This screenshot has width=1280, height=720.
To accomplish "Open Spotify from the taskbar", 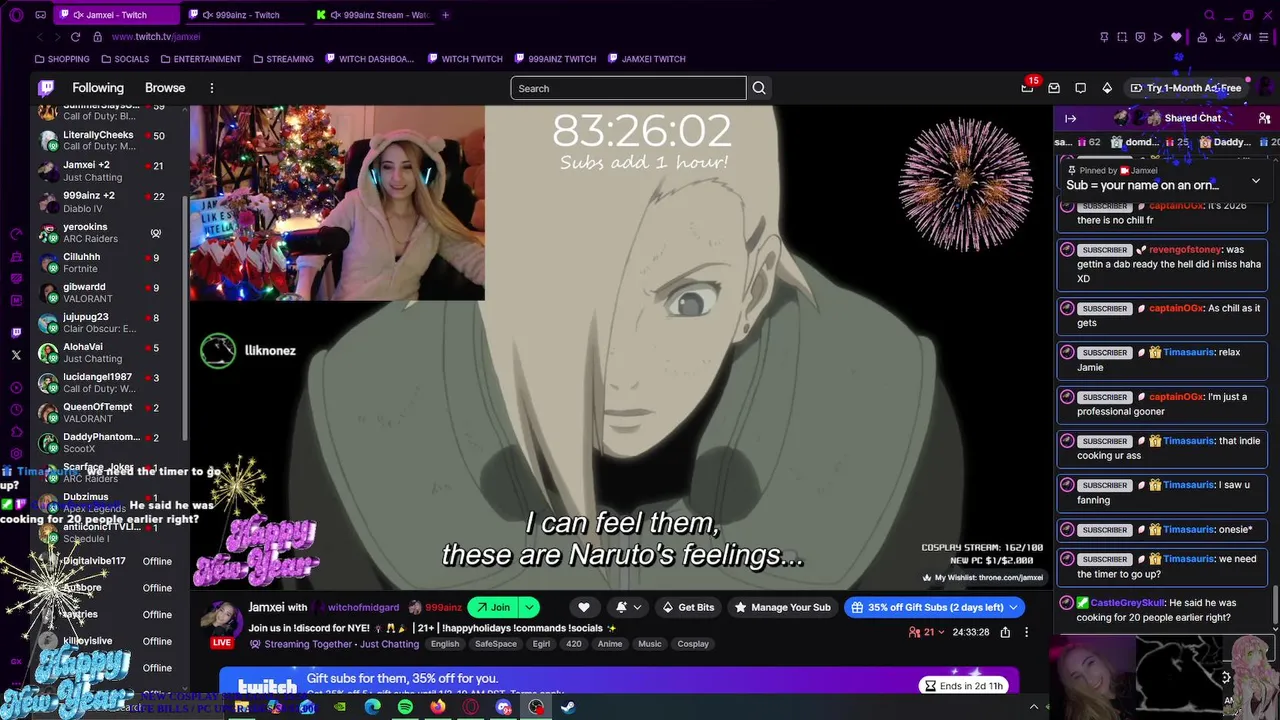I will pyautogui.click(x=405, y=707).
